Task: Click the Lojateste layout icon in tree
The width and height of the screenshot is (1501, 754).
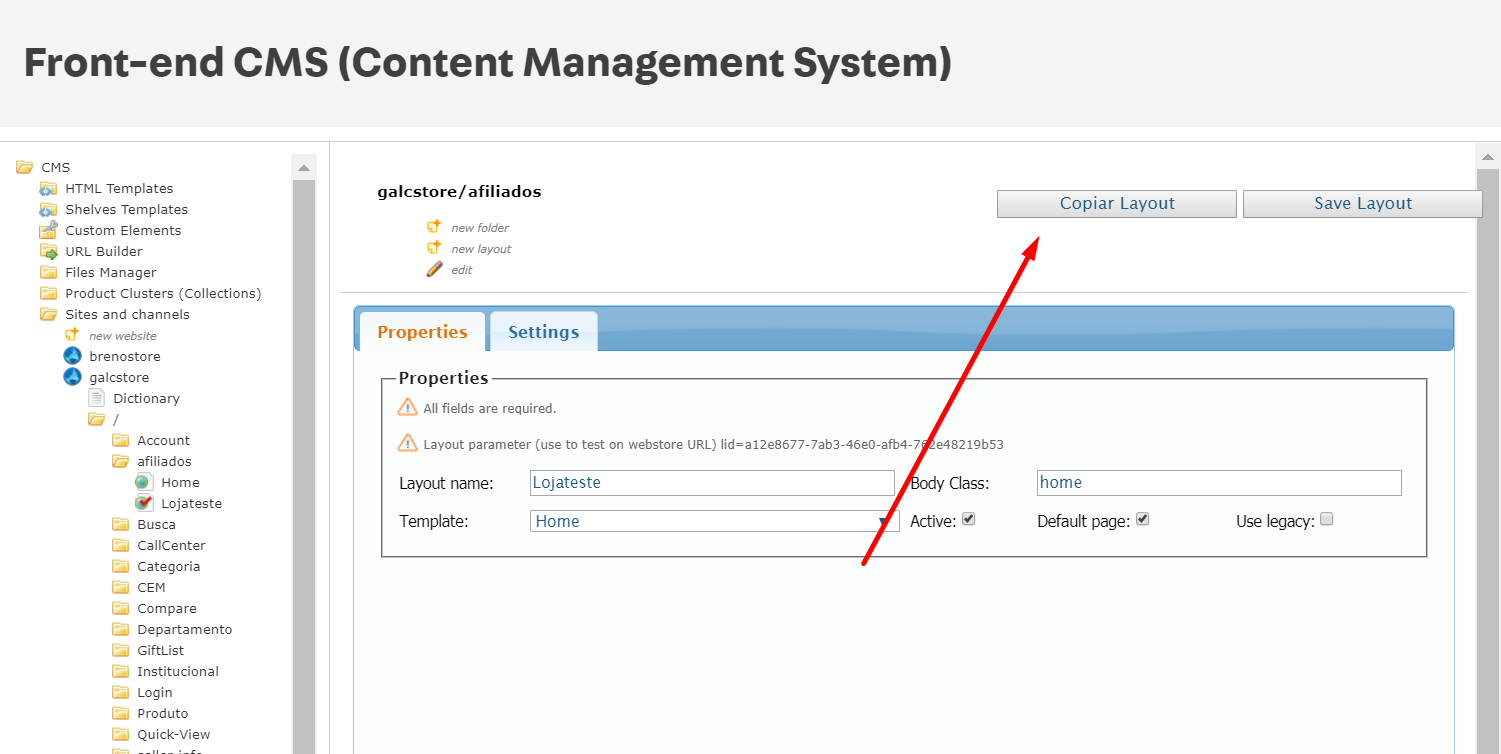Action: [144, 503]
